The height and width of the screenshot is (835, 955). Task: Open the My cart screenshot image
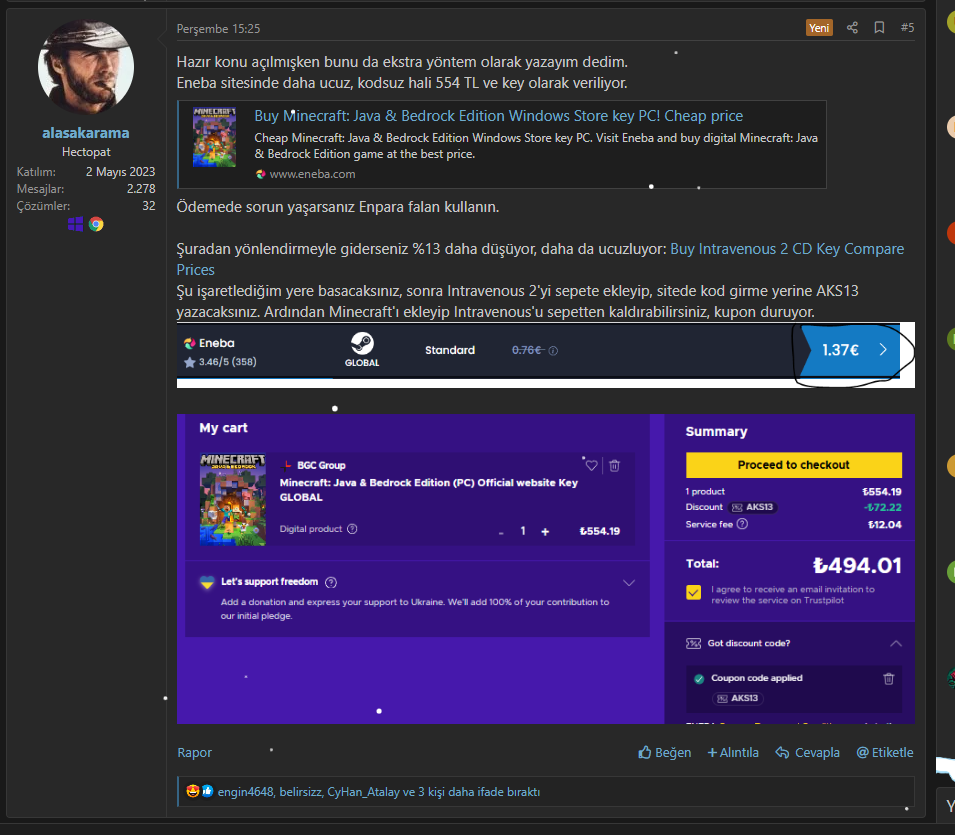[x=546, y=569]
